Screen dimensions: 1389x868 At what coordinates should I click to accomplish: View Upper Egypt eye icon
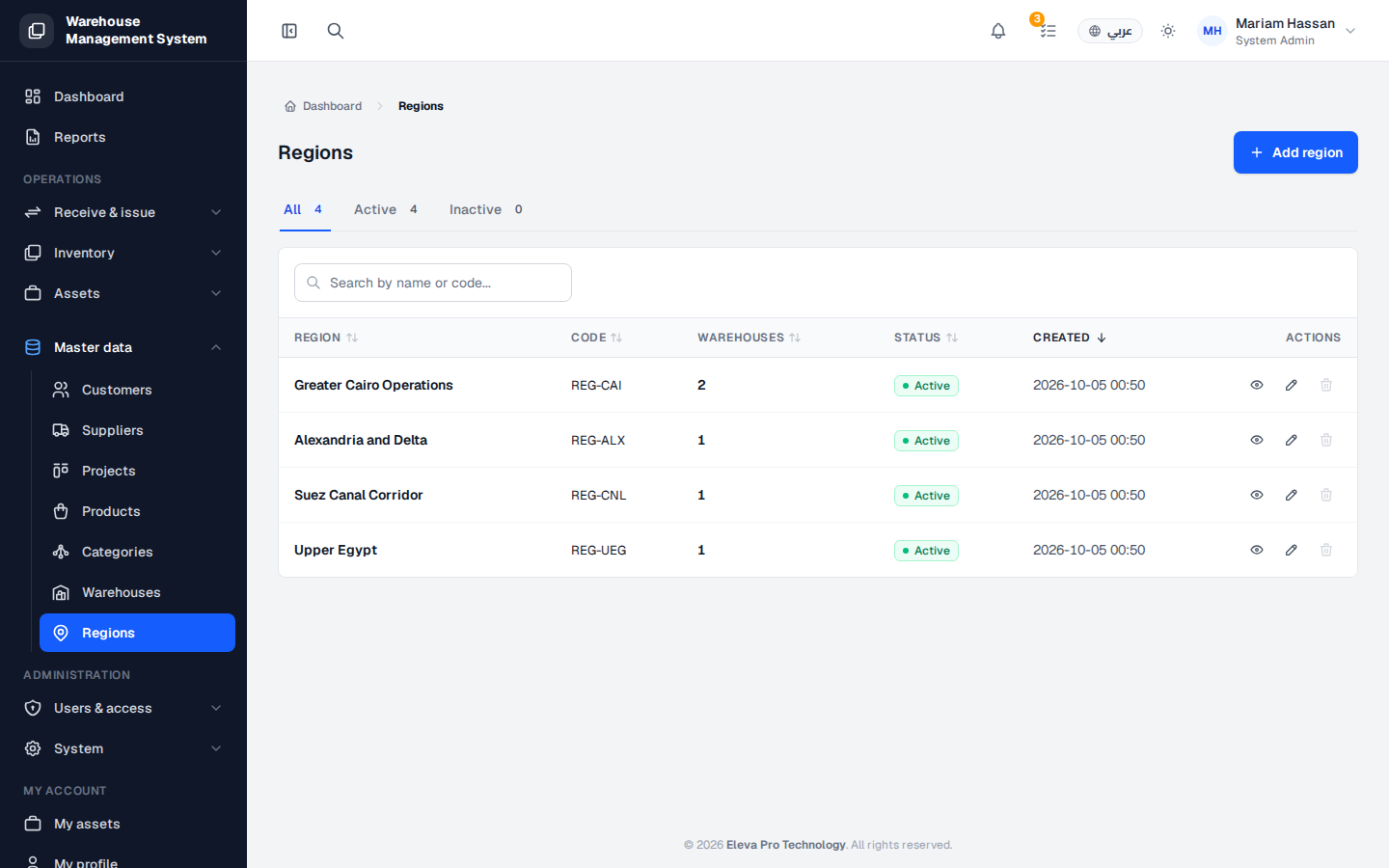point(1257,550)
